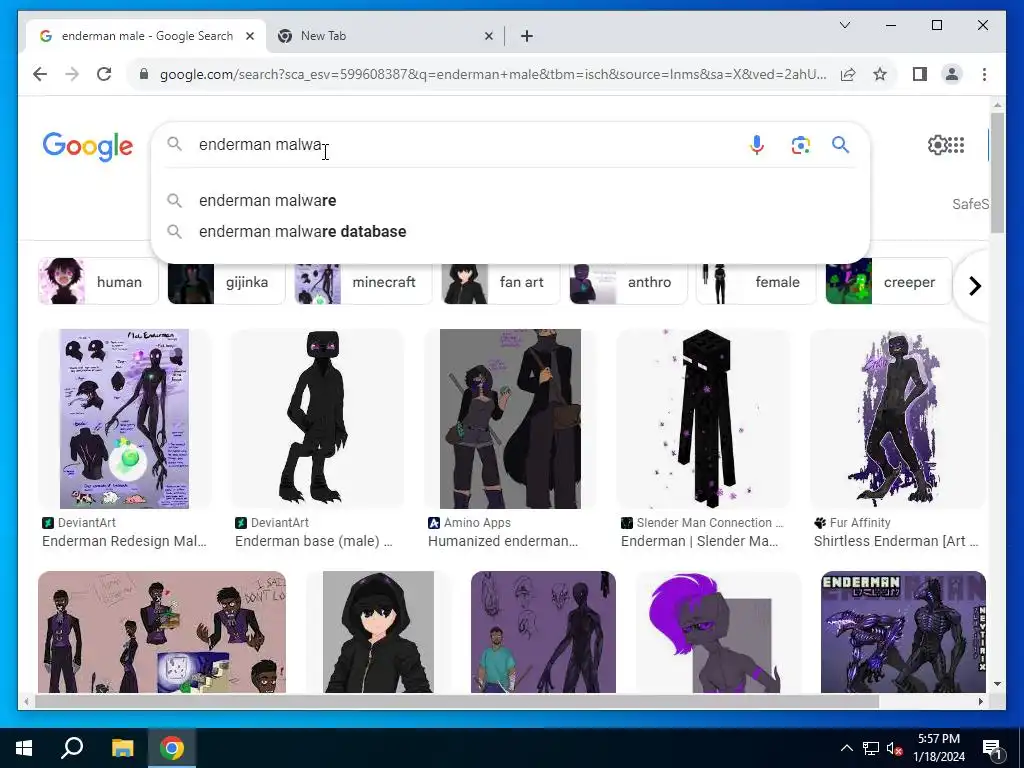Click the SafeSearch label
This screenshot has height=768, width=1024.
(x=970, y=204)
